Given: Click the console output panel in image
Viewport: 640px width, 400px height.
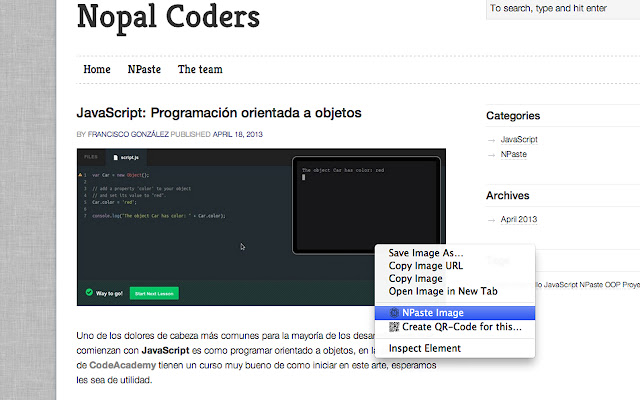Looking at the screenshot, I should coord(367,205).
